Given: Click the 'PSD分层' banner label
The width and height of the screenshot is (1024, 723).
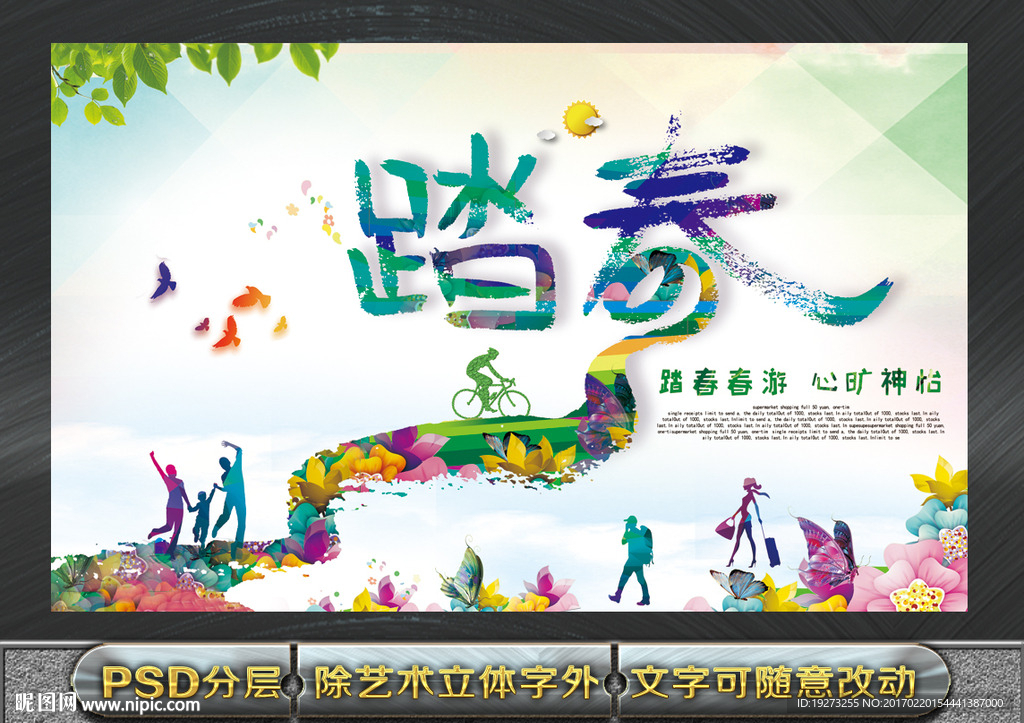Looking at the screenshot, I should tap(191, 683).
